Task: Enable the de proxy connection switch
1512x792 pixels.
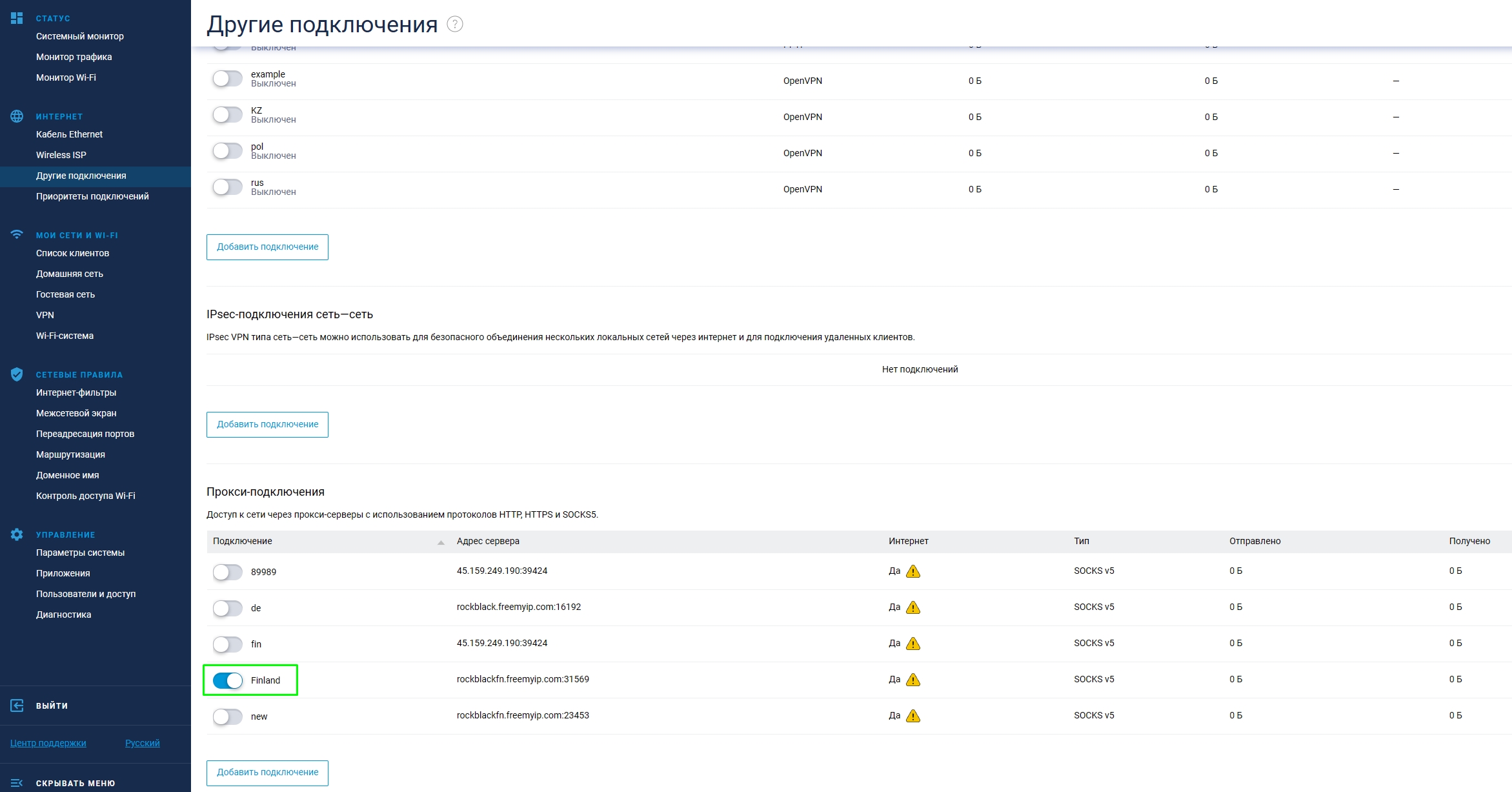Action: [228, 608]
